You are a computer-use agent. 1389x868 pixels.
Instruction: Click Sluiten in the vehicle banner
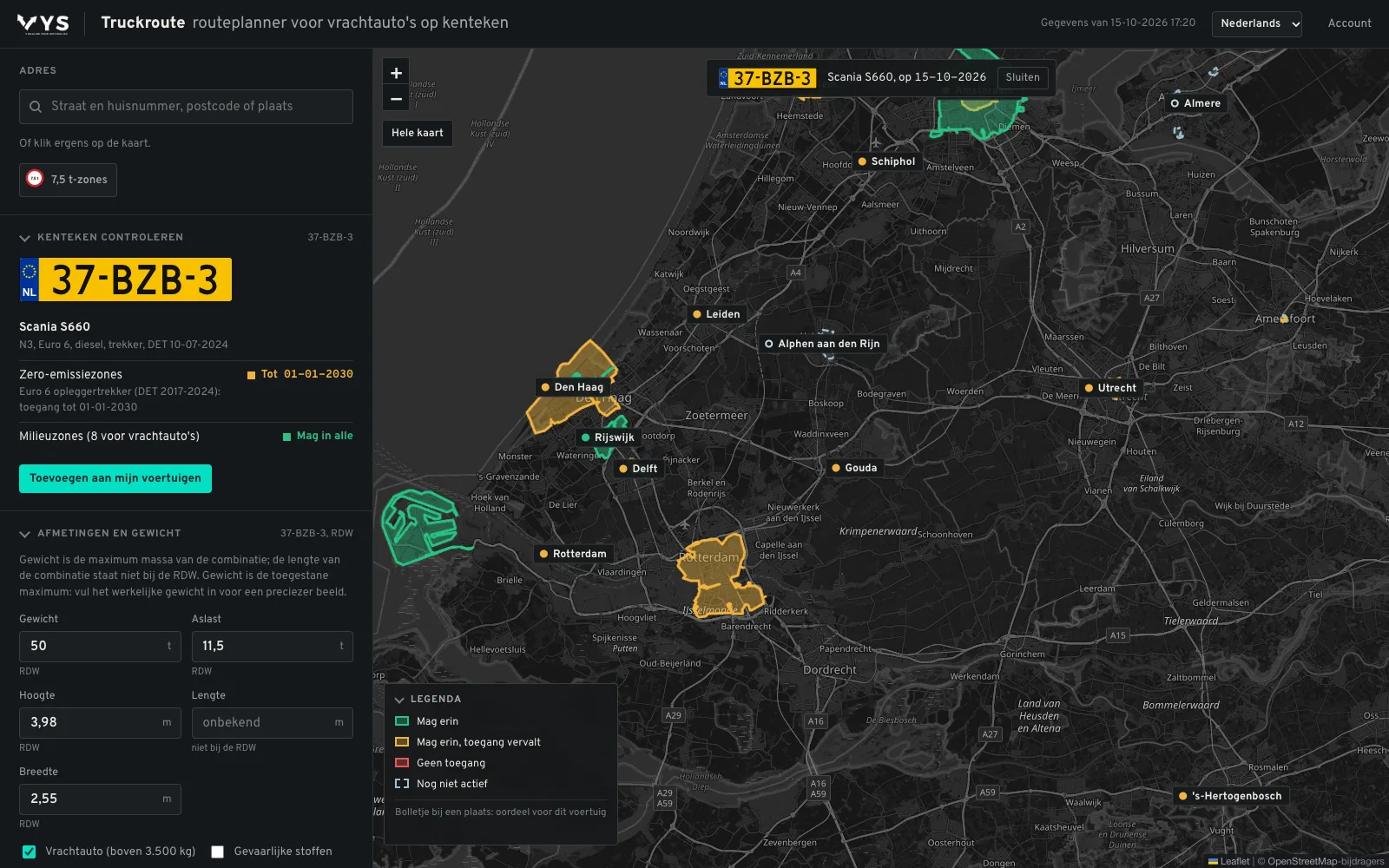[1023, 77]
